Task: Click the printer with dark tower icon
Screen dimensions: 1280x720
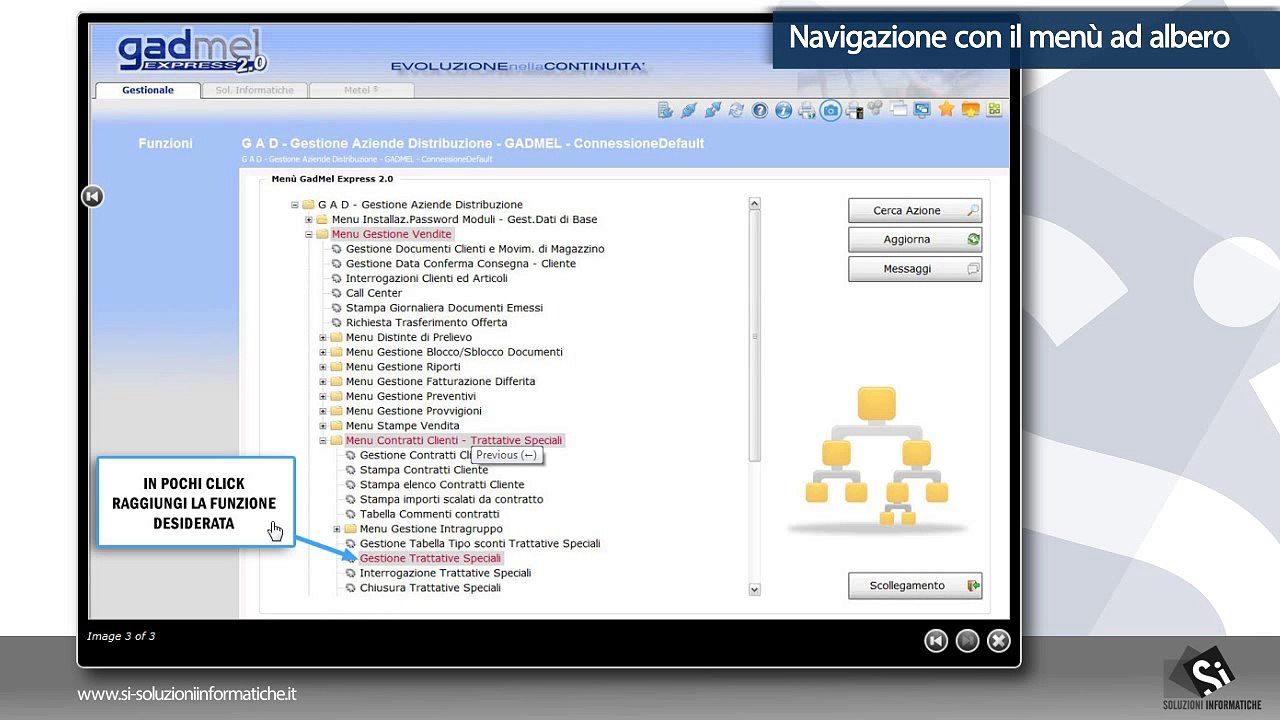Action: [x=854, y=111]
